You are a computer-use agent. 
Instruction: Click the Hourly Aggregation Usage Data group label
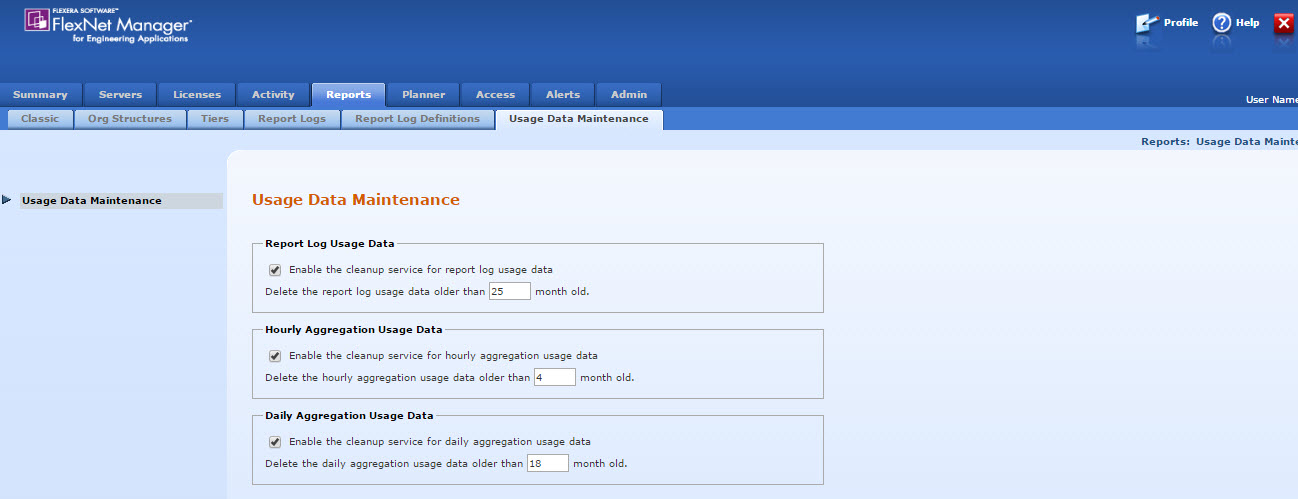354,329
